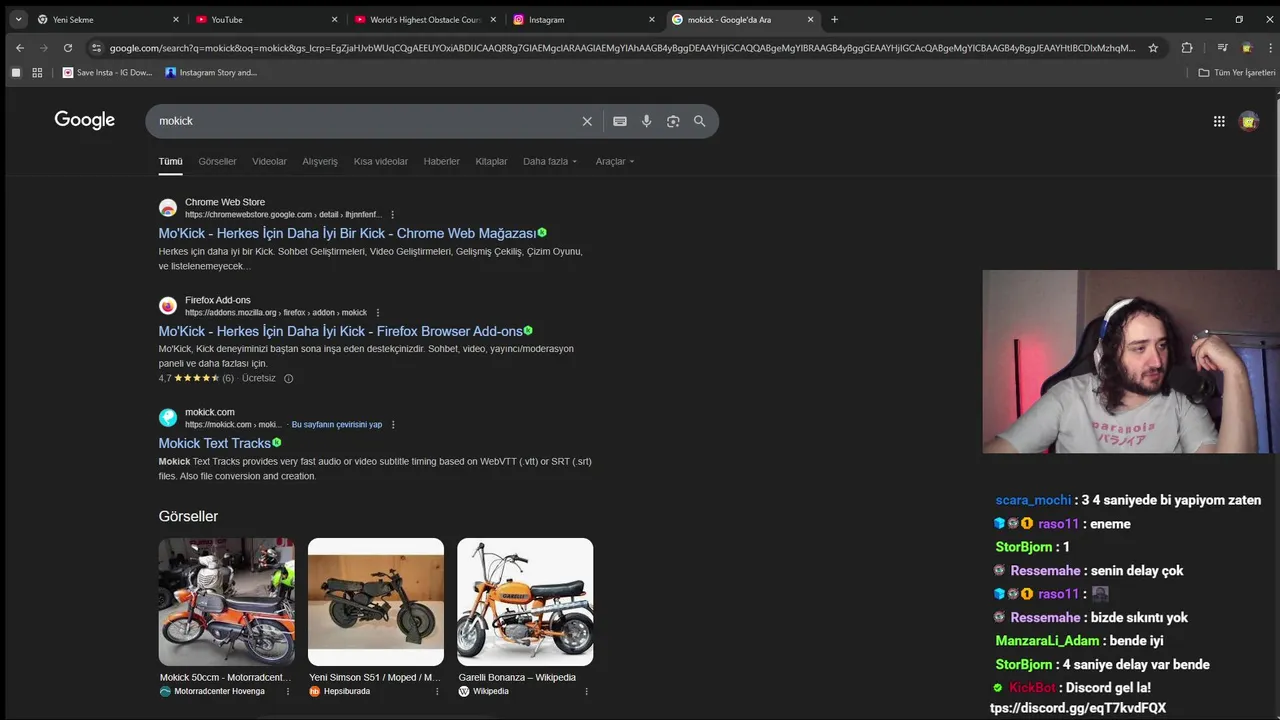Screen dimensions: 1280x720
Task: Search by image with Google Lens
Action: 673,121
